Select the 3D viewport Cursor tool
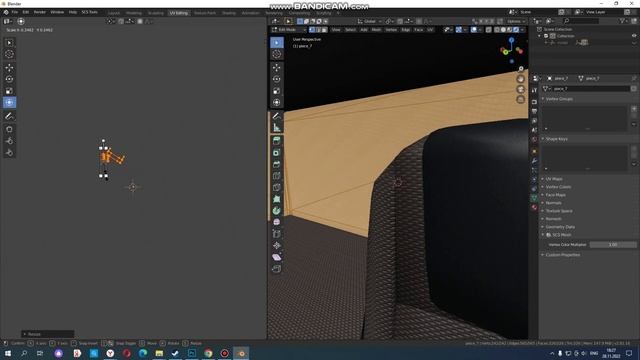The image size is (640, 360). [277, 54]
